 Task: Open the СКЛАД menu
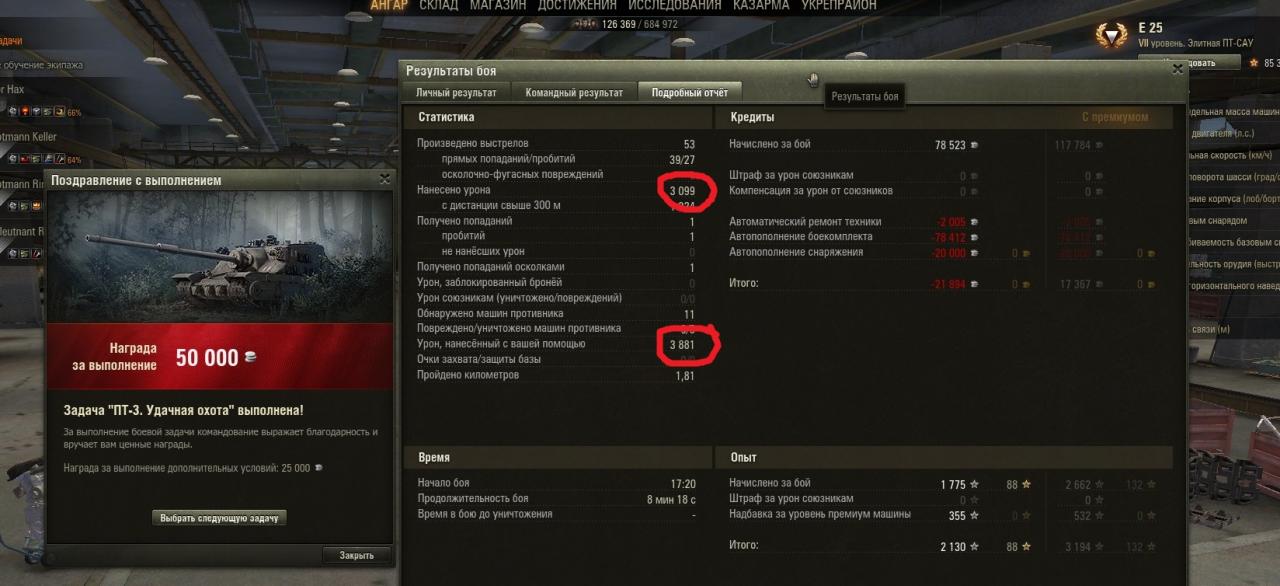(438, 6)
